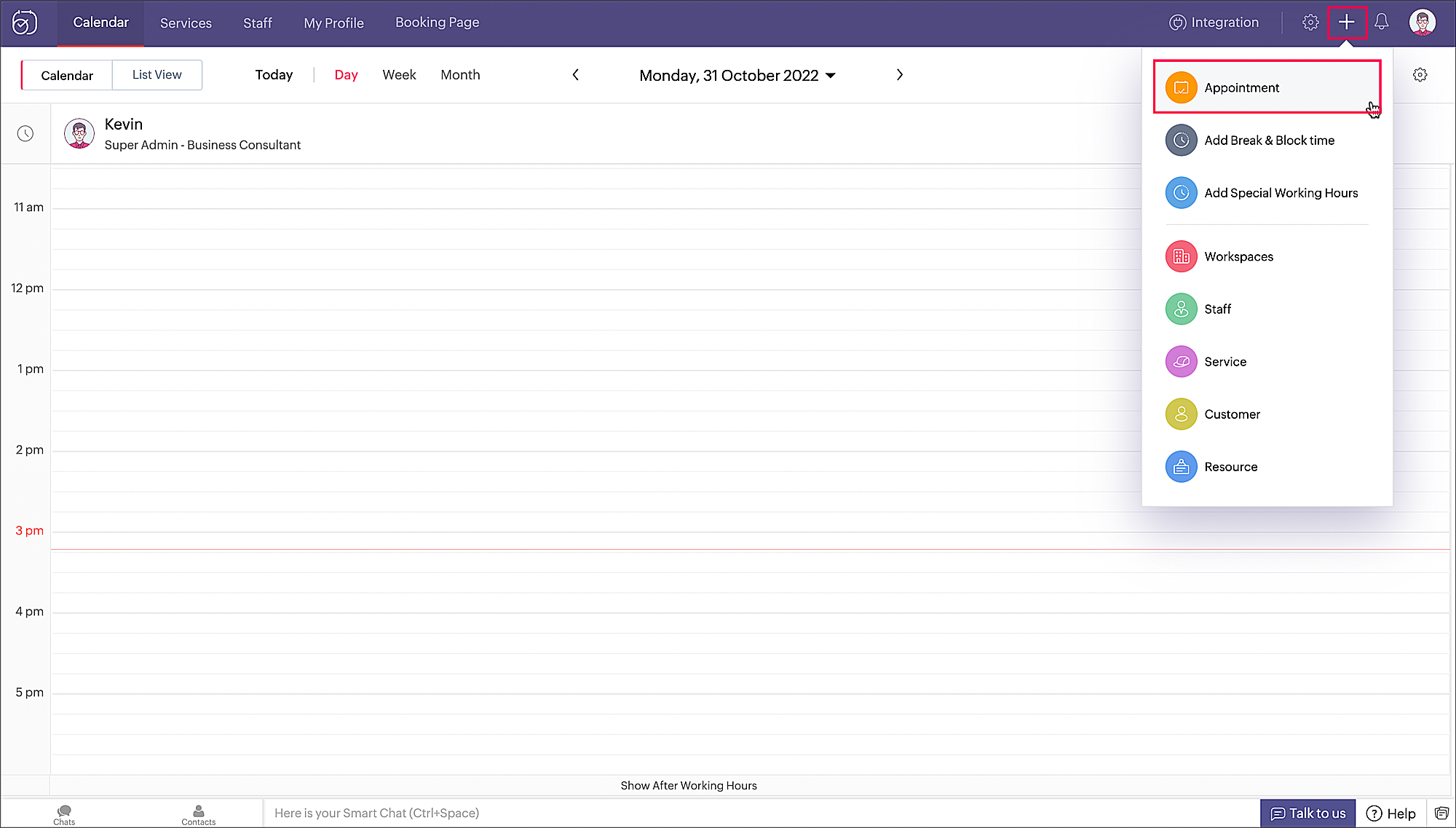
Task: Expand the date picker dropdown arrow
Action: click(831, 76)
